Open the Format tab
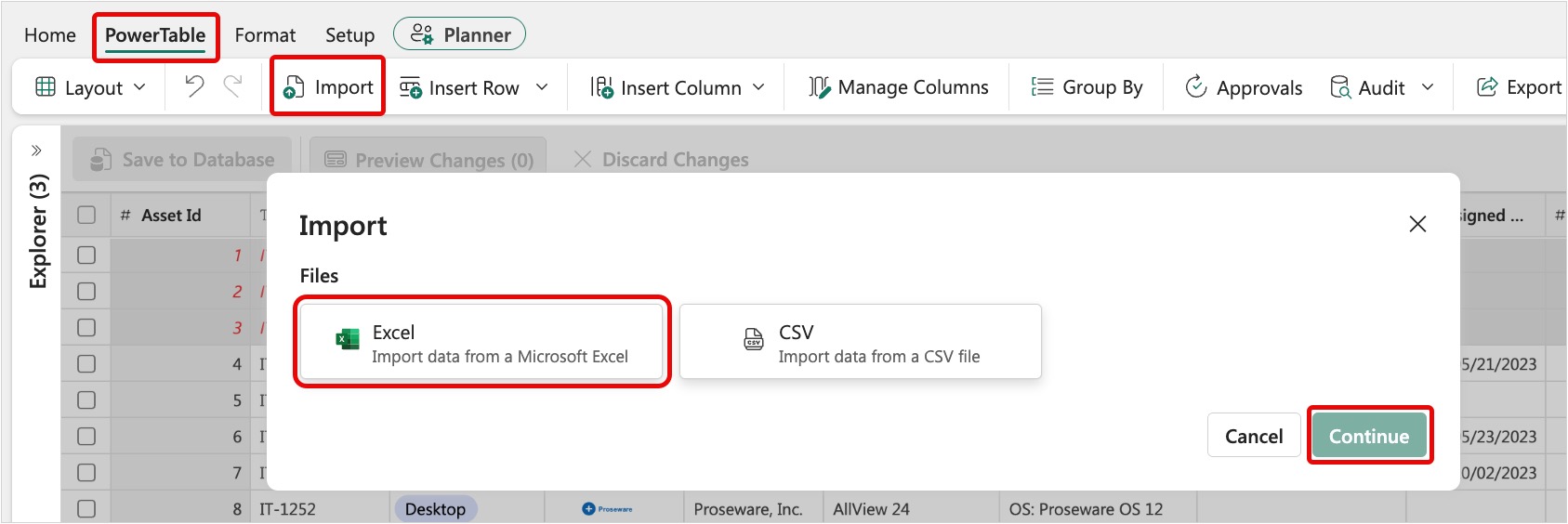 [x=265, y=35]
